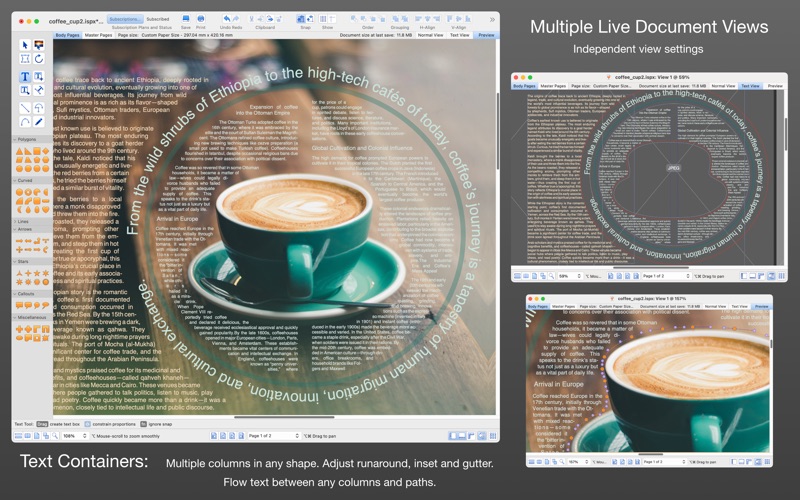The width and height of the screenshot is (800, 500).
Task: Toggle Preview mode in main window
Action: pyautogui.click(x=486, y=35)
